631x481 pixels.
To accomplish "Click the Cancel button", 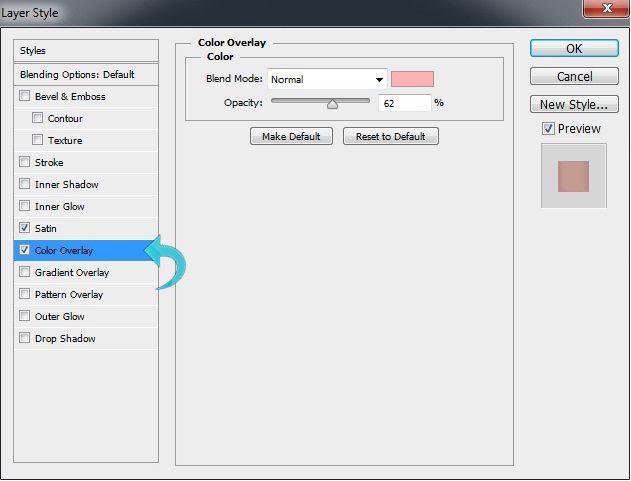I will point(574,76).
